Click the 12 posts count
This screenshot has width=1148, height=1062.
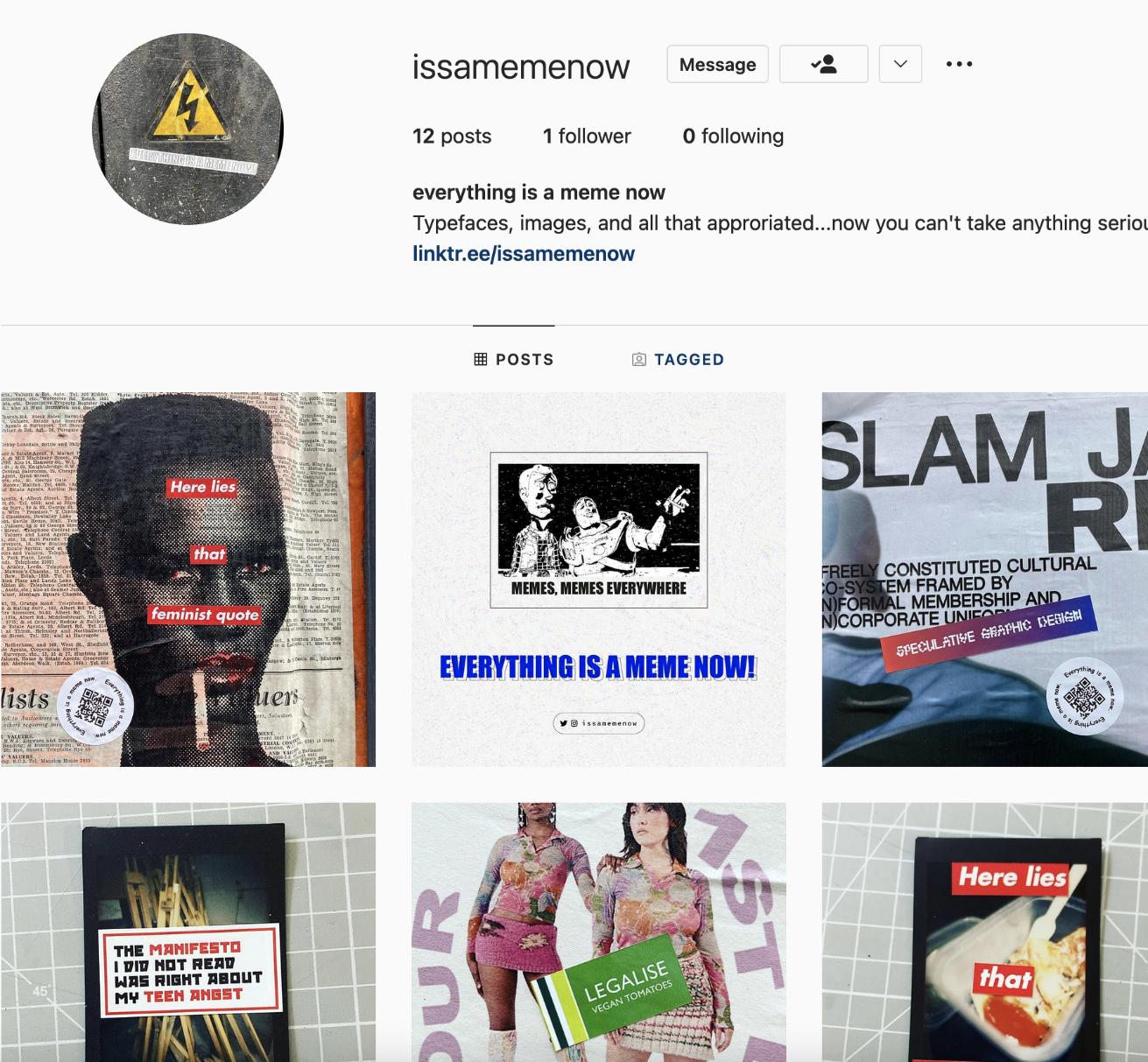point(452,136)
